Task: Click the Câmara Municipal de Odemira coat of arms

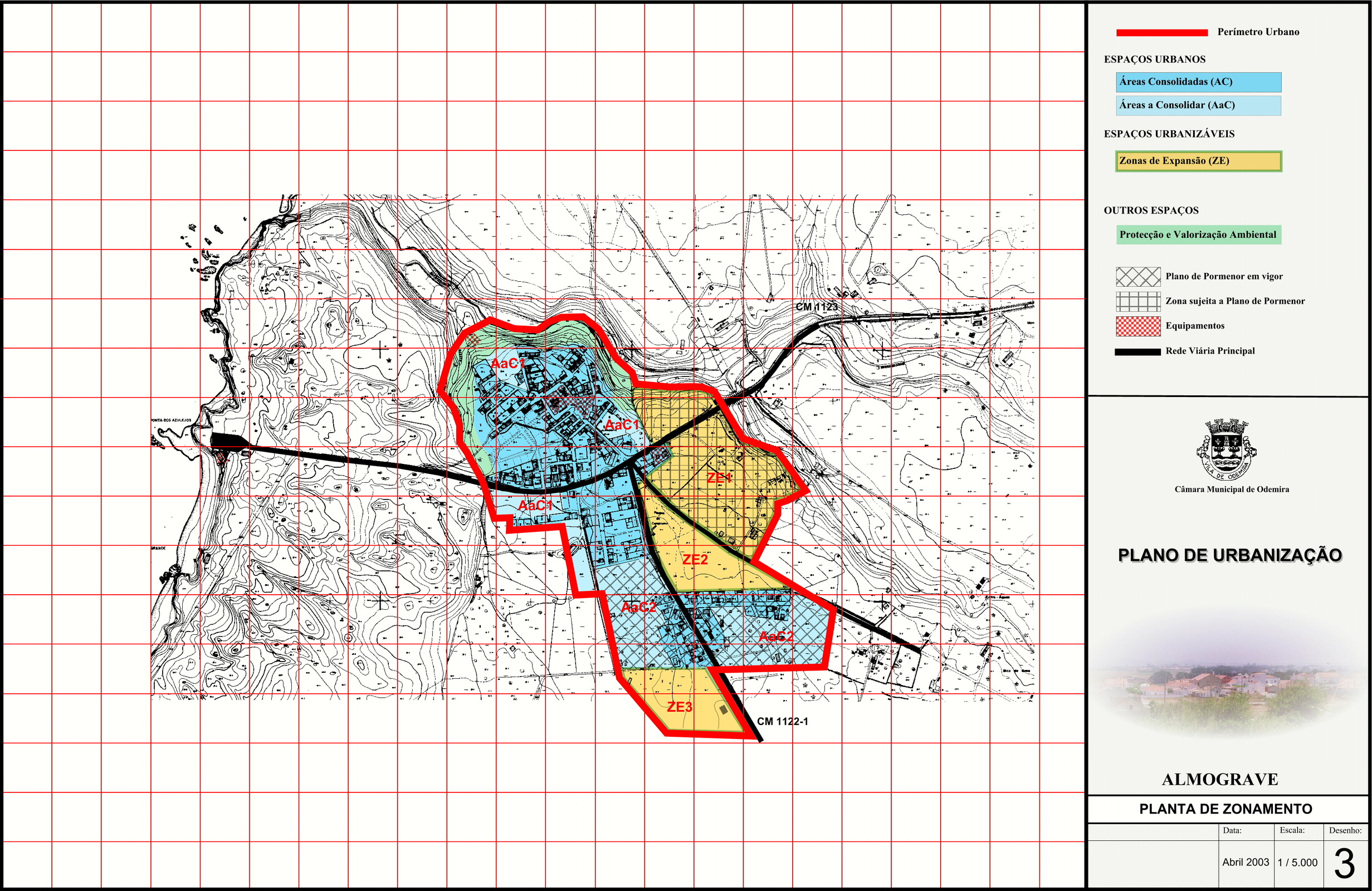Action: tap(1226, 449)
